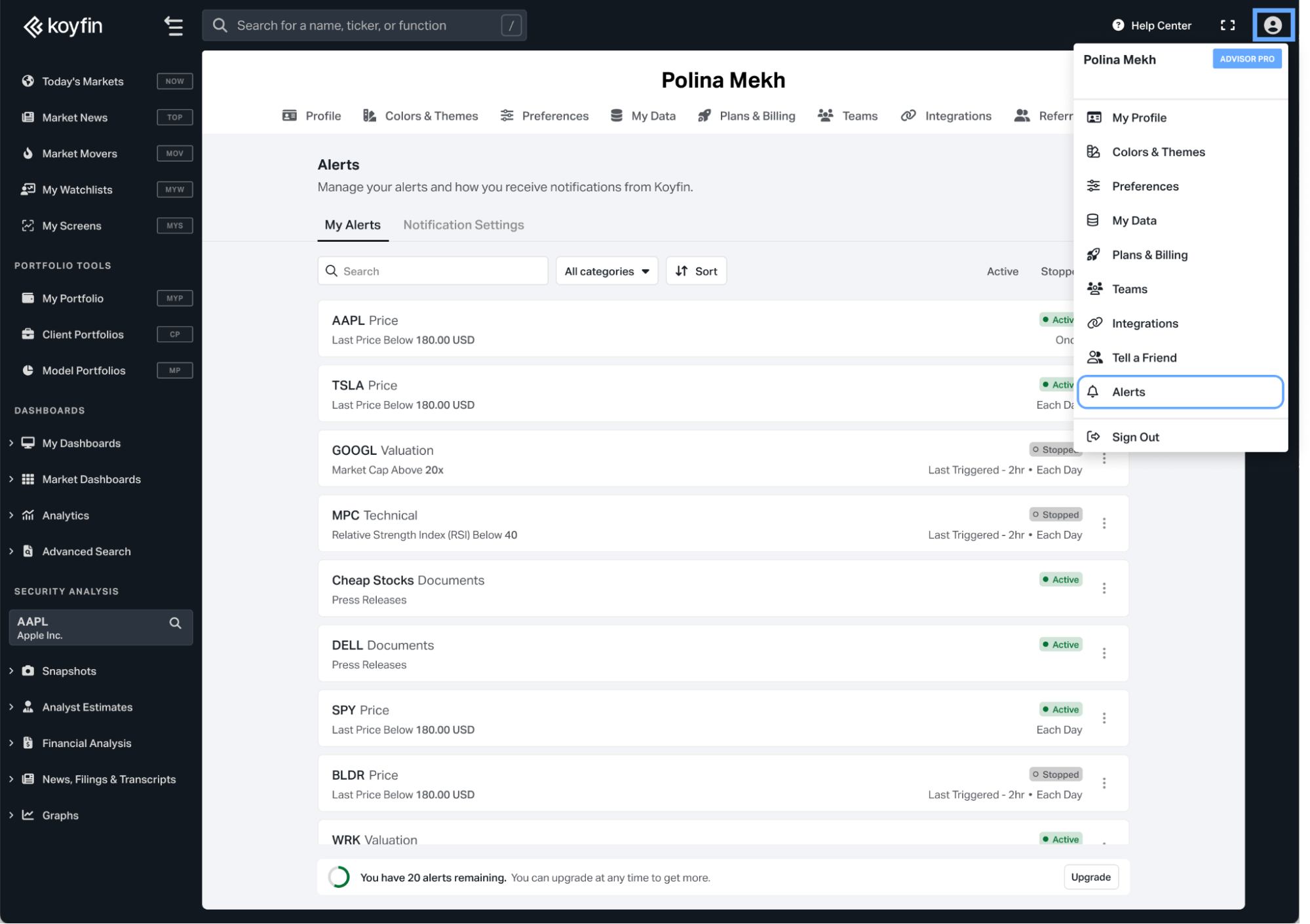
Task: Select Sign Out from the account menu
Action: click(1135, 437)
